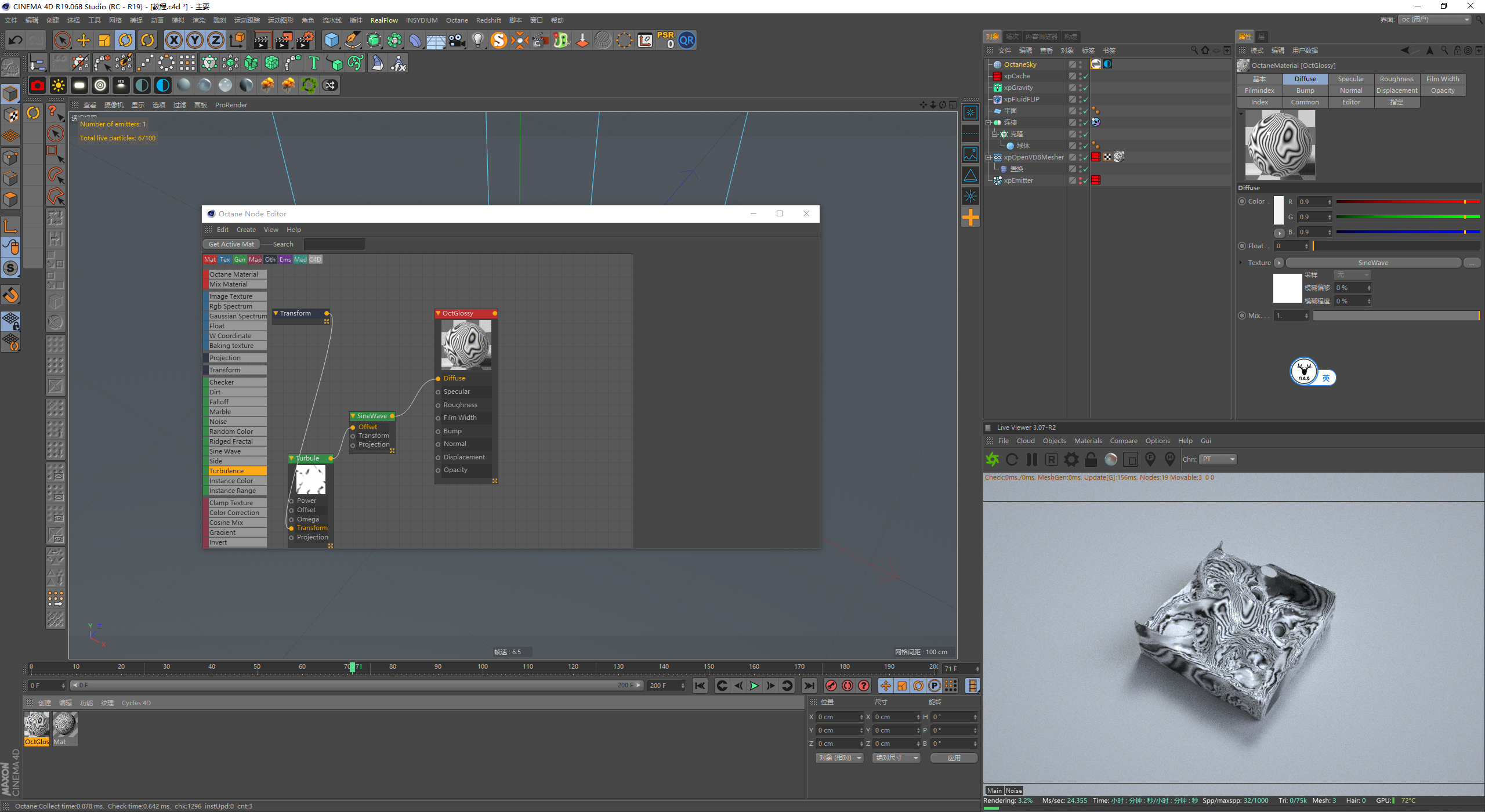Viewport: 1485px width, 812px height.
Task: Click the Live Viewer lock icon
Action: (1091, 459)
